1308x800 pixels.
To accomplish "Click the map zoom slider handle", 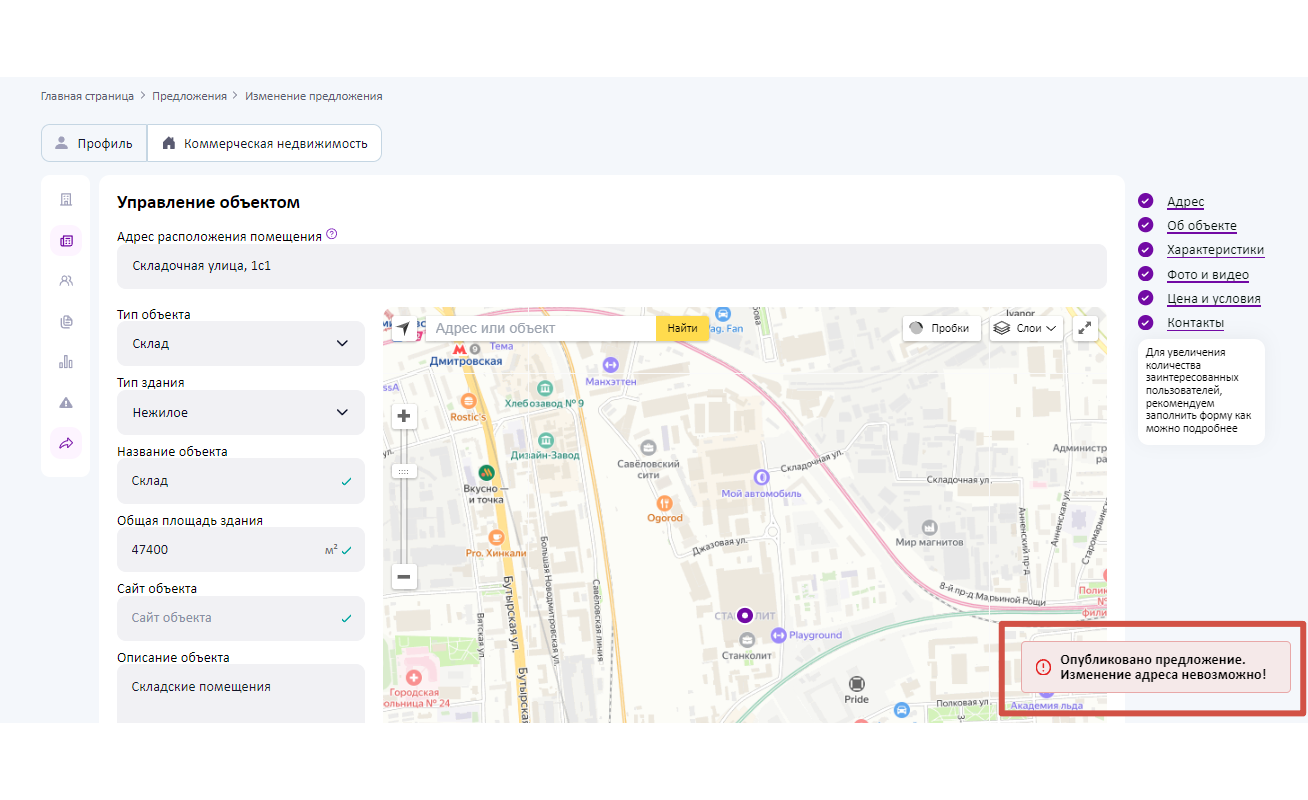I will (404, 471).
